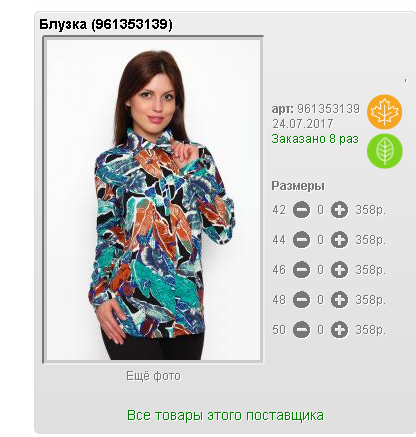The image size is (416, 437).
Task: Click plus button for size 50
Action: click(339, 330)
